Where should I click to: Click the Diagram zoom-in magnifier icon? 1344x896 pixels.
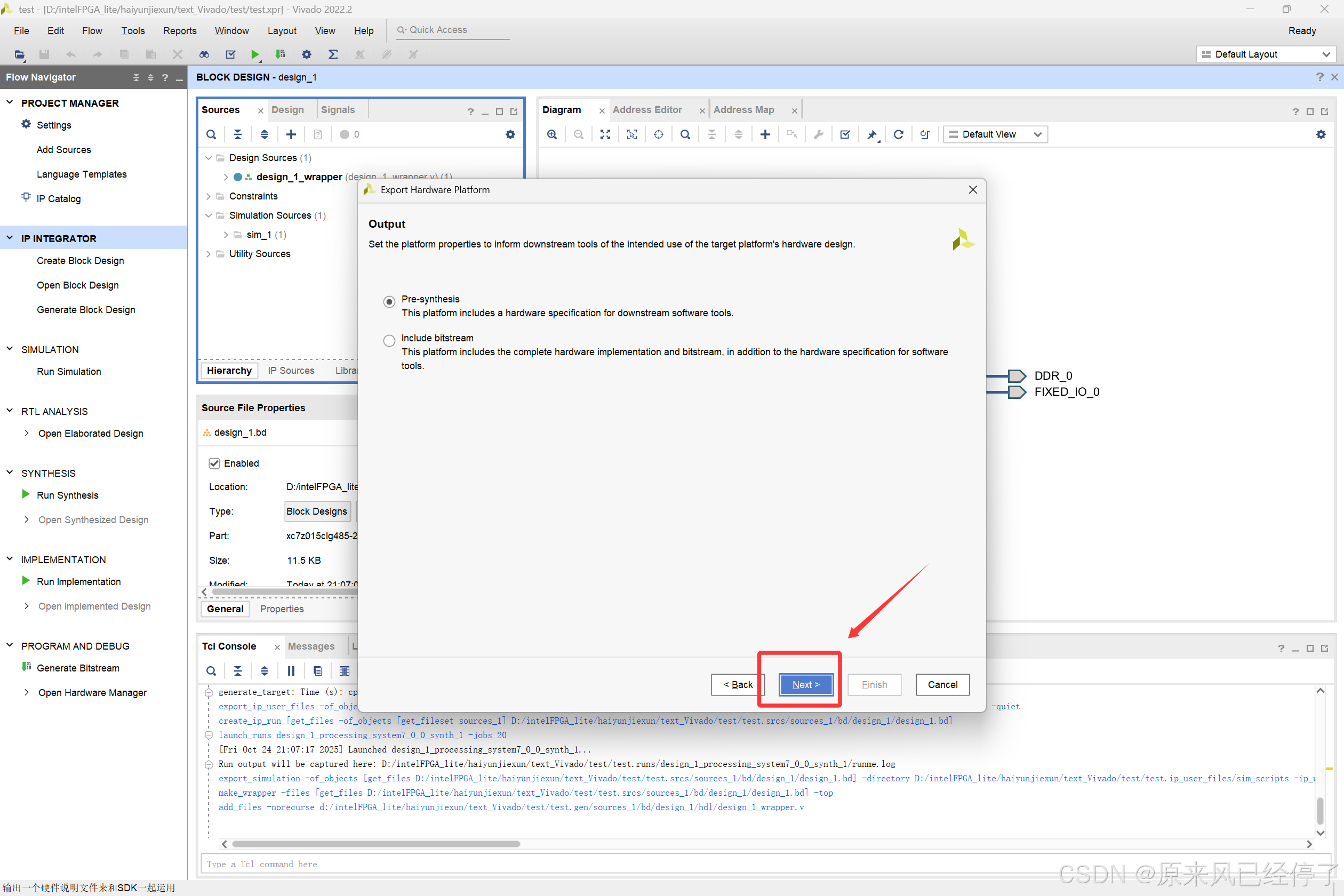coord(552,134)
